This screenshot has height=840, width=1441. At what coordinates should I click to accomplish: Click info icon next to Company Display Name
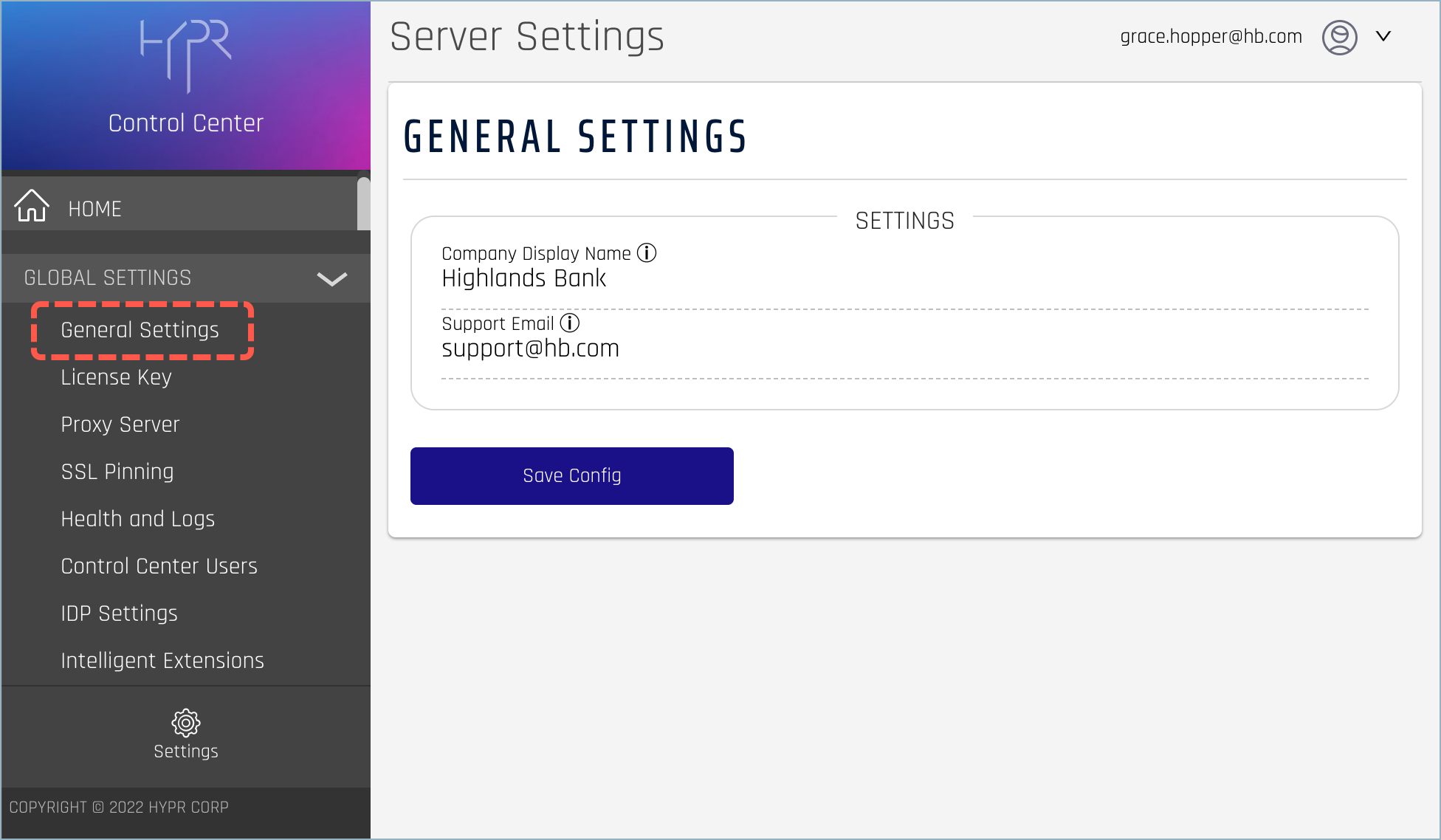pyautogui.click(x=647, y=253)
